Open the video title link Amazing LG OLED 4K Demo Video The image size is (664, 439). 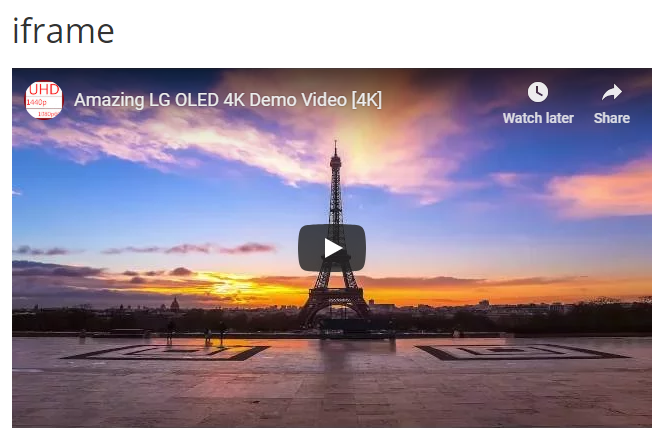point(228,100)
